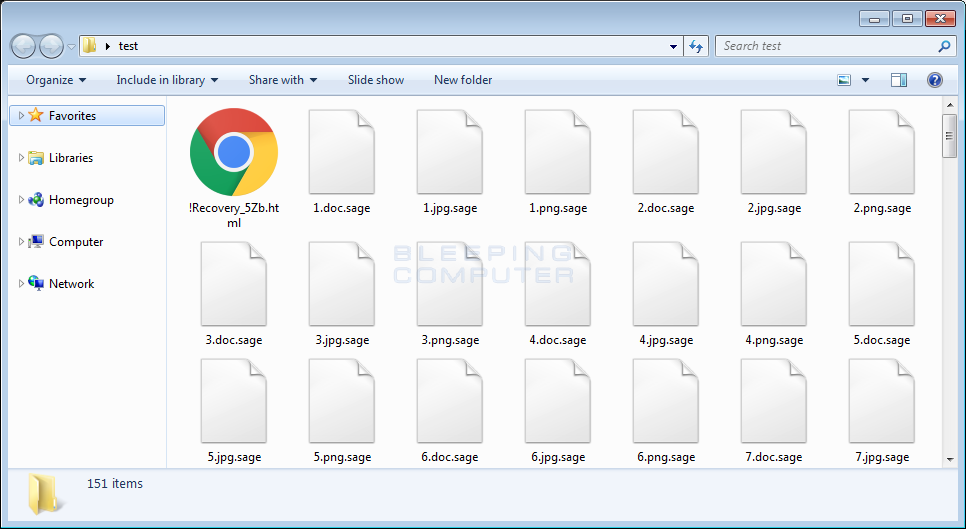The image size is (966, 529).
Task: Click the scrollbar up arrow
Action: pos(949,105)
